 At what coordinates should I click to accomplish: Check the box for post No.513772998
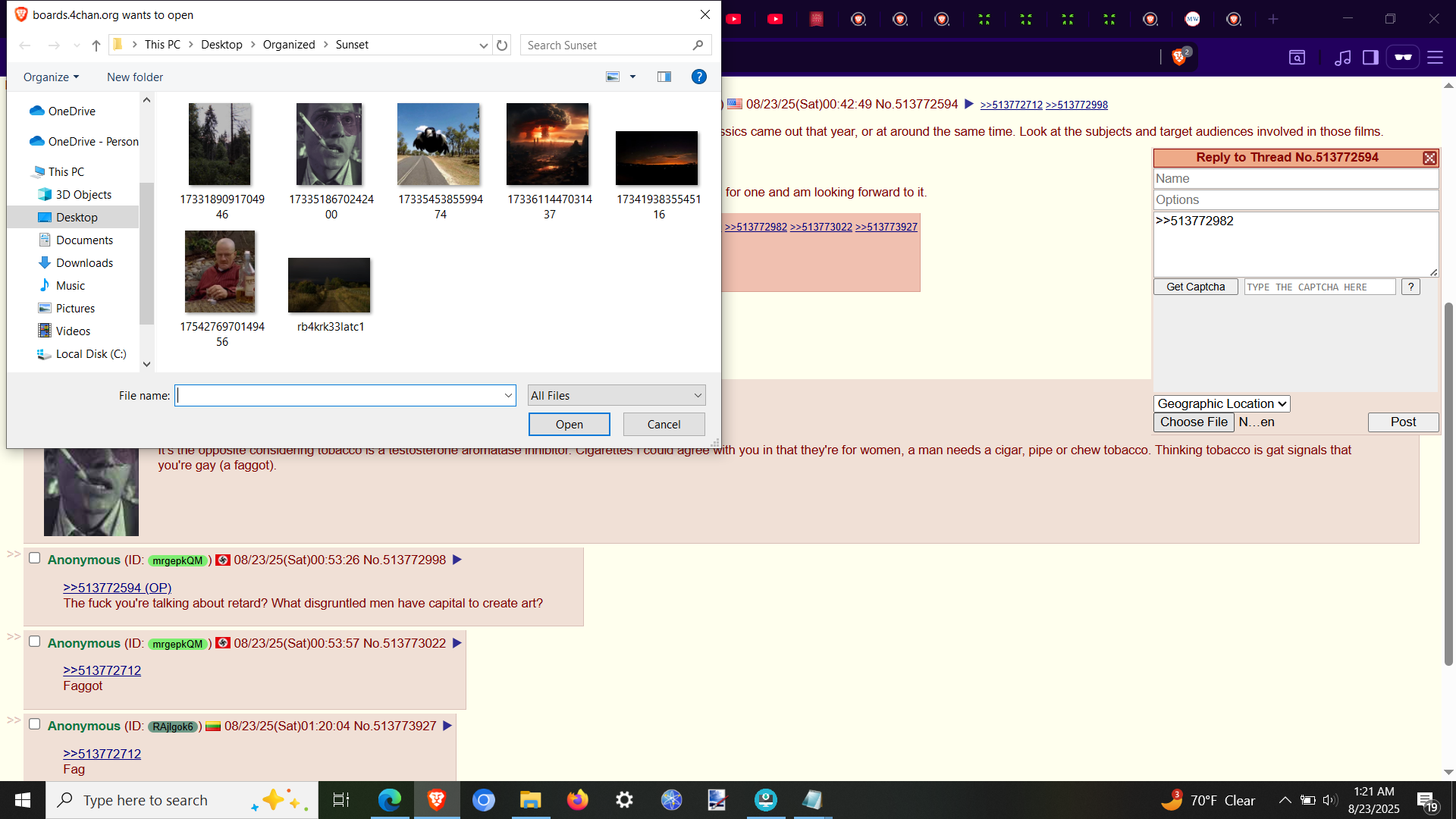[x=35, y=558]
